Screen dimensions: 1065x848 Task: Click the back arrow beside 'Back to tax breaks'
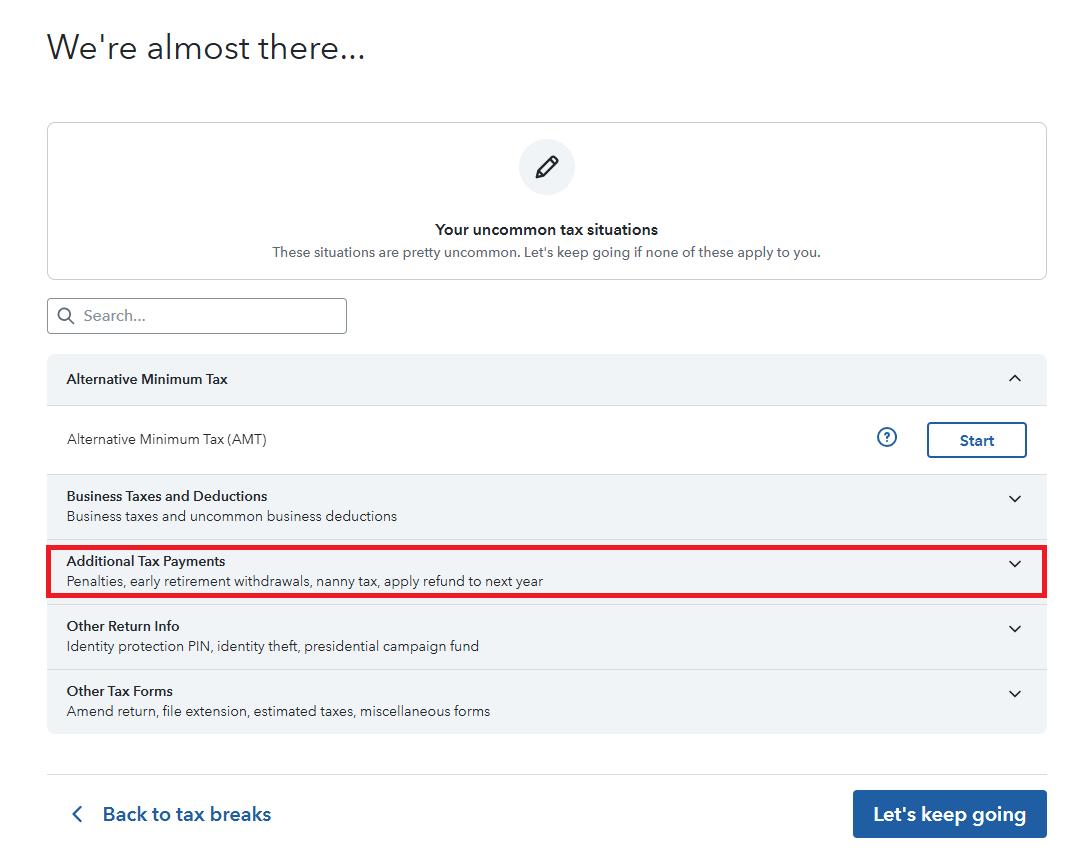77,814
